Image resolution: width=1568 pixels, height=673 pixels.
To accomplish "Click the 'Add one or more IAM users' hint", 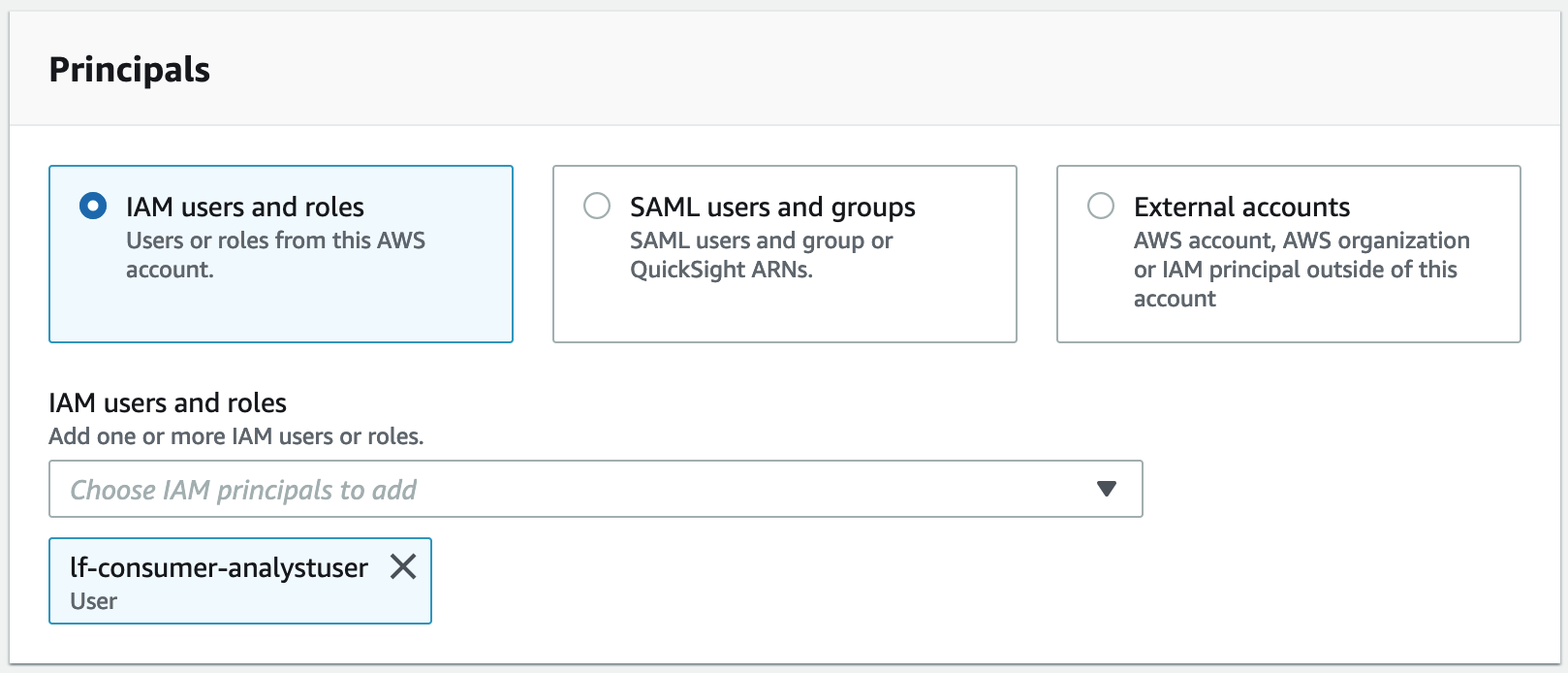I will click(x=235, y=436).
